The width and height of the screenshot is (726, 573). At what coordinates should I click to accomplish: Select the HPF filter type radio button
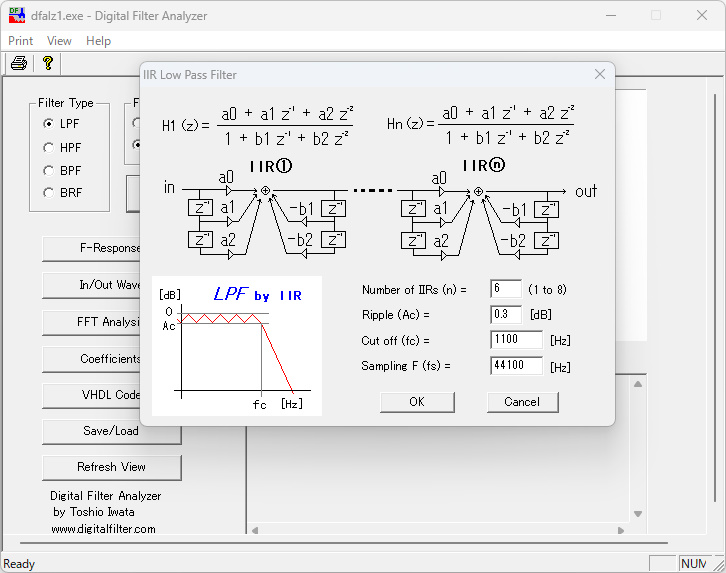coord(49,147)
